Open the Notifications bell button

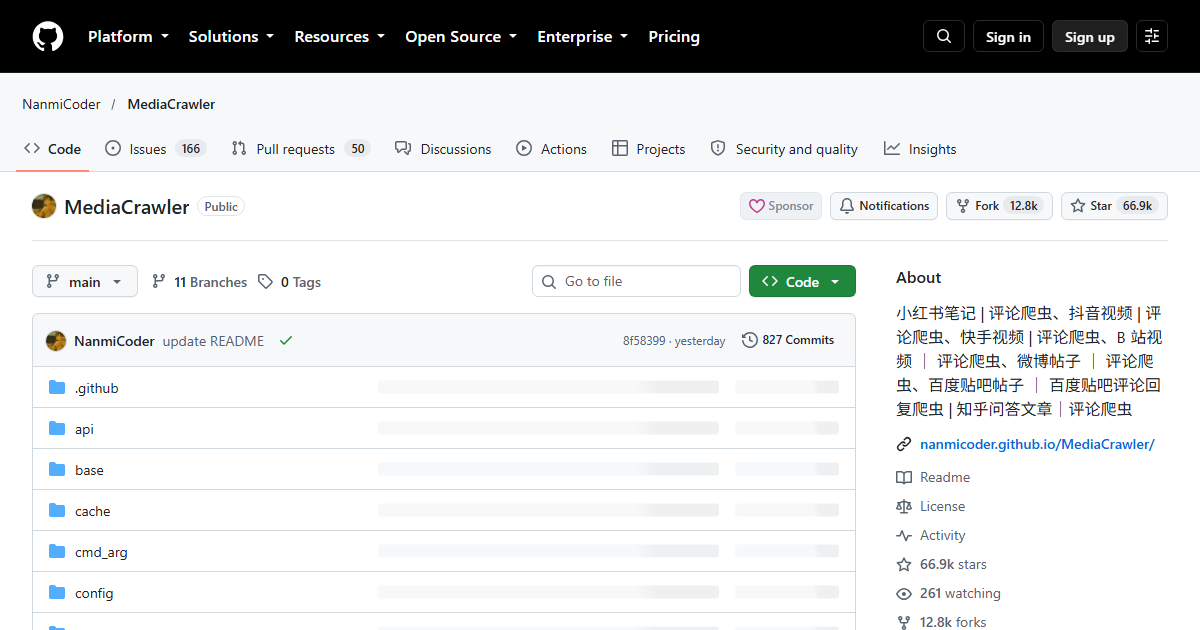pos(884,206)
